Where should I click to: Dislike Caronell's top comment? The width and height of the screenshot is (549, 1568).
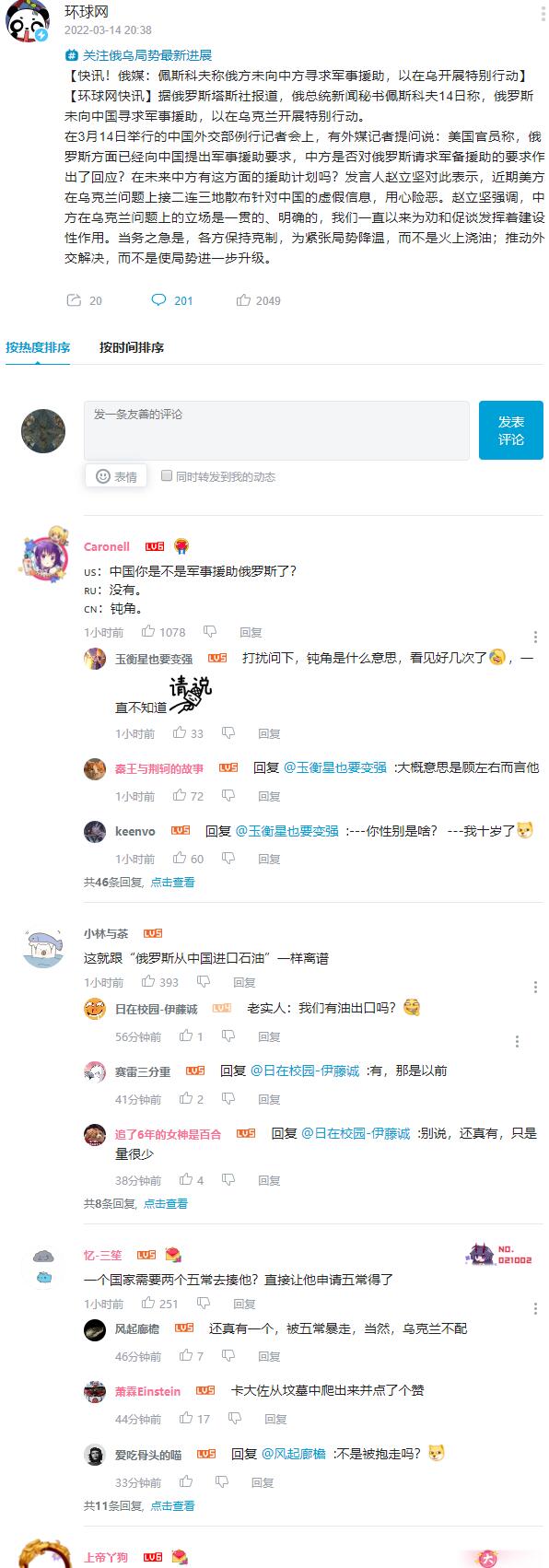point(210,632)
